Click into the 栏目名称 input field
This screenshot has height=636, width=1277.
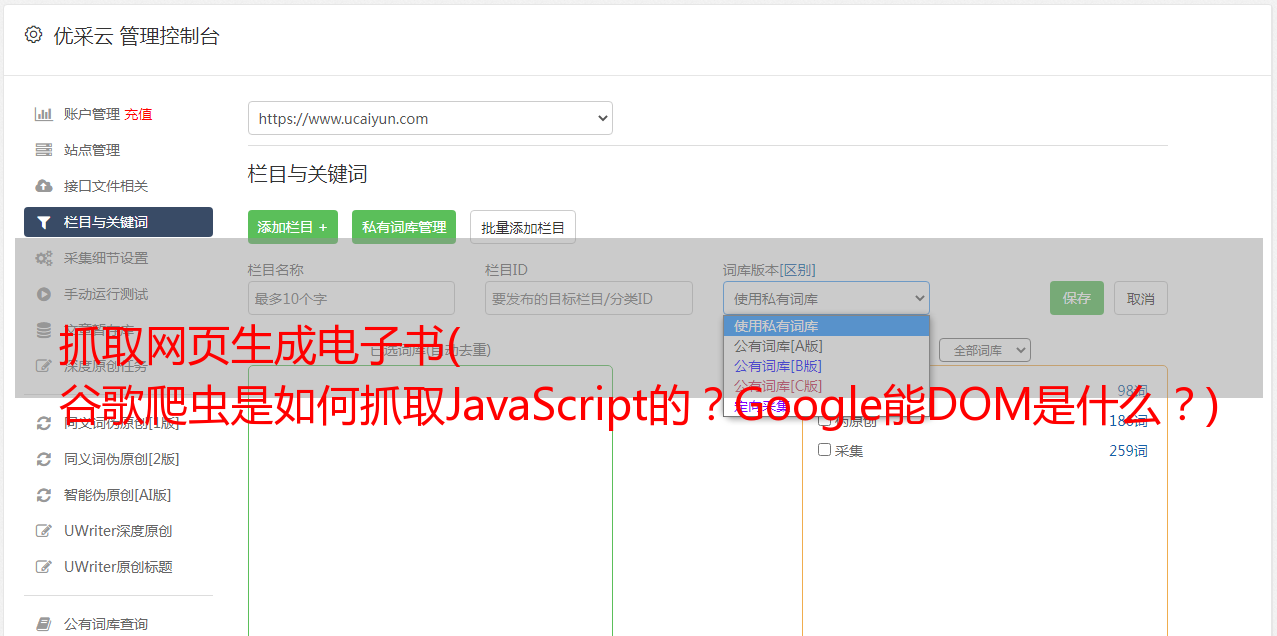point(351,298)
